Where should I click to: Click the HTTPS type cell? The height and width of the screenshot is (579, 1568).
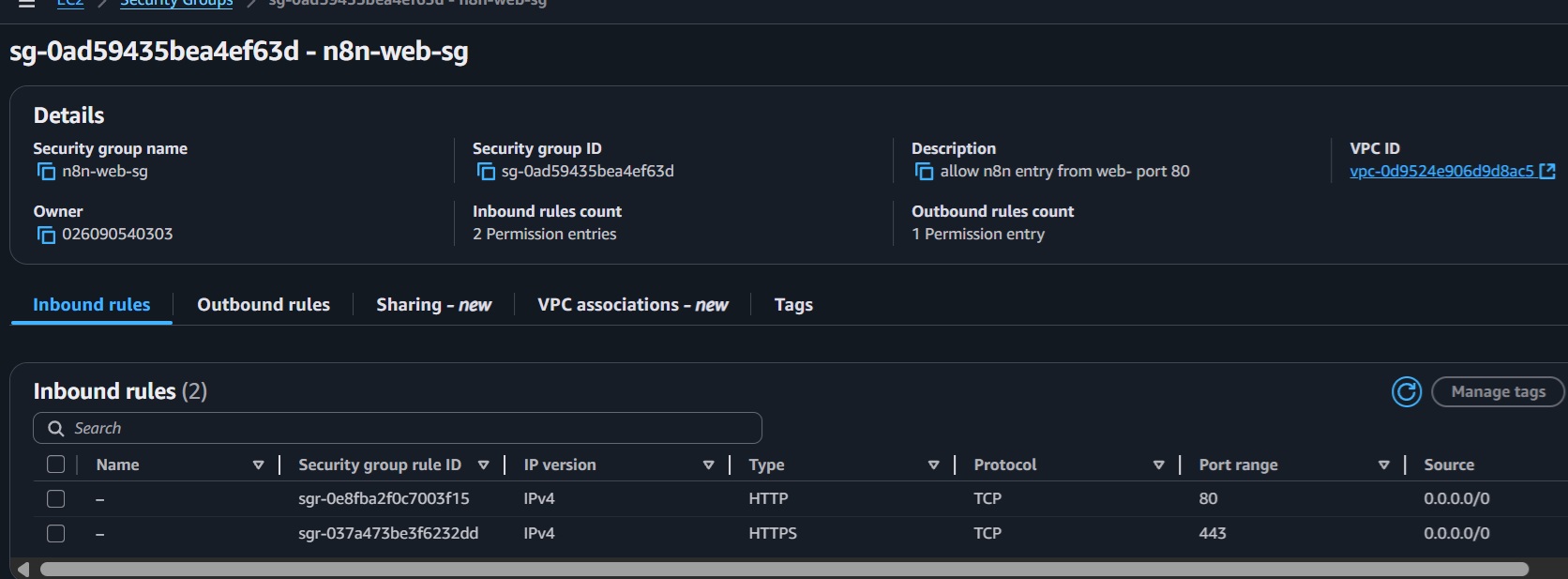773,533
